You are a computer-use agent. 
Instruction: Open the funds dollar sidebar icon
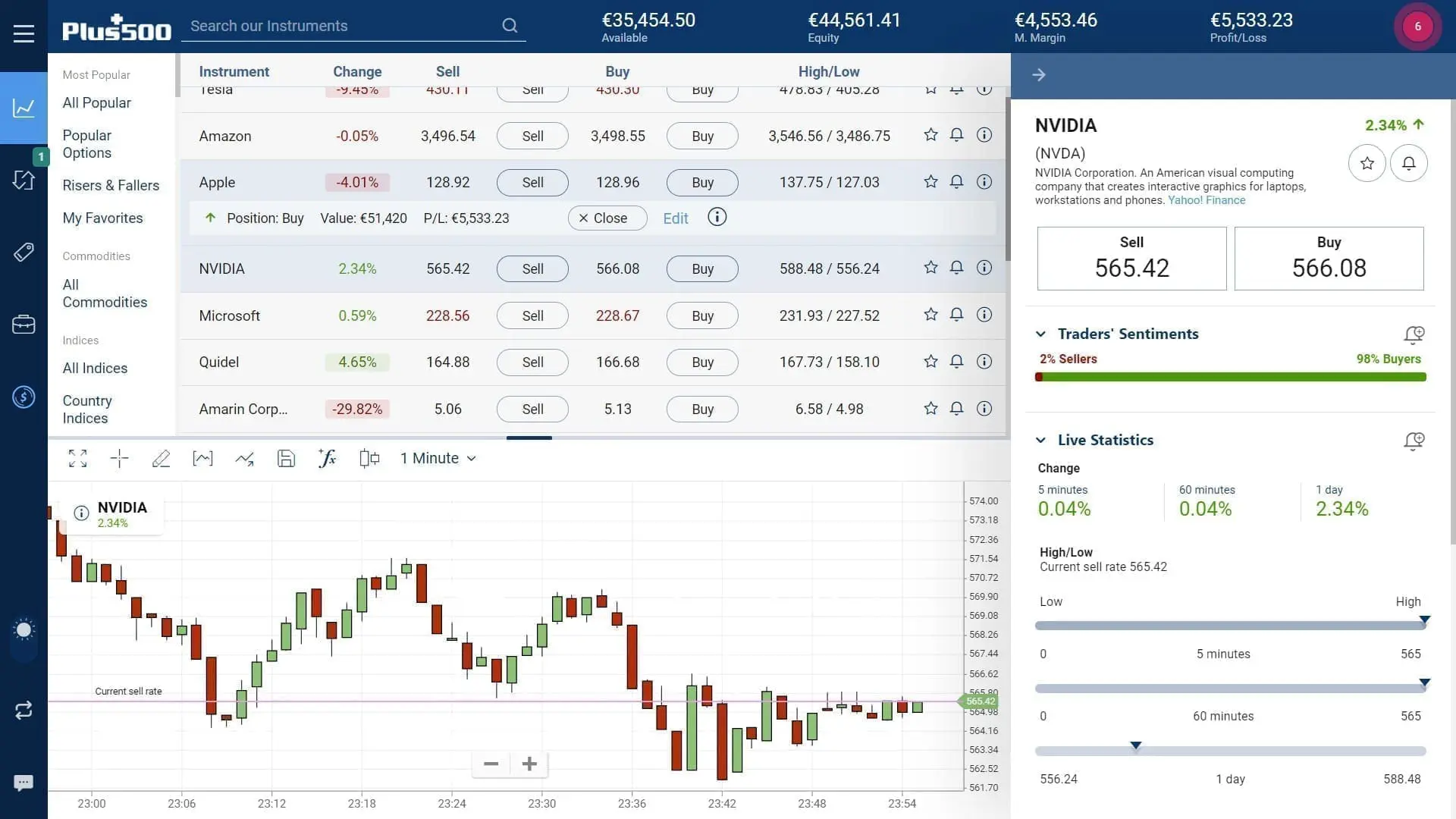[24, 397]
